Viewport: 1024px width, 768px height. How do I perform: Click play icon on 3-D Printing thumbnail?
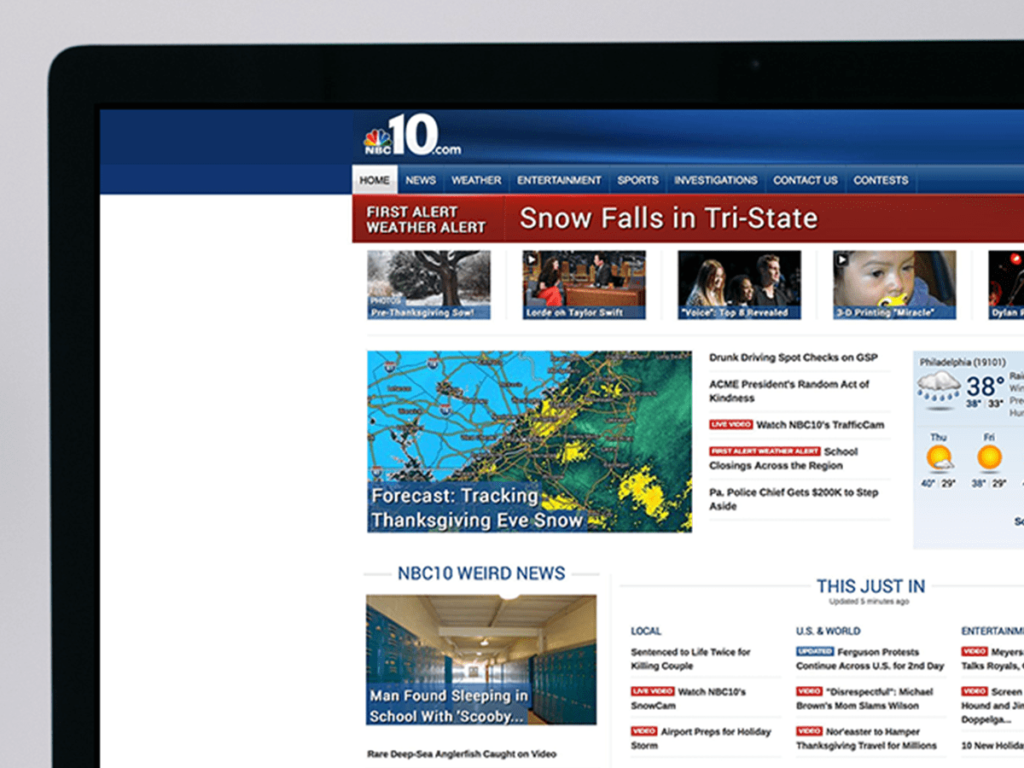[x=842, y=259]
